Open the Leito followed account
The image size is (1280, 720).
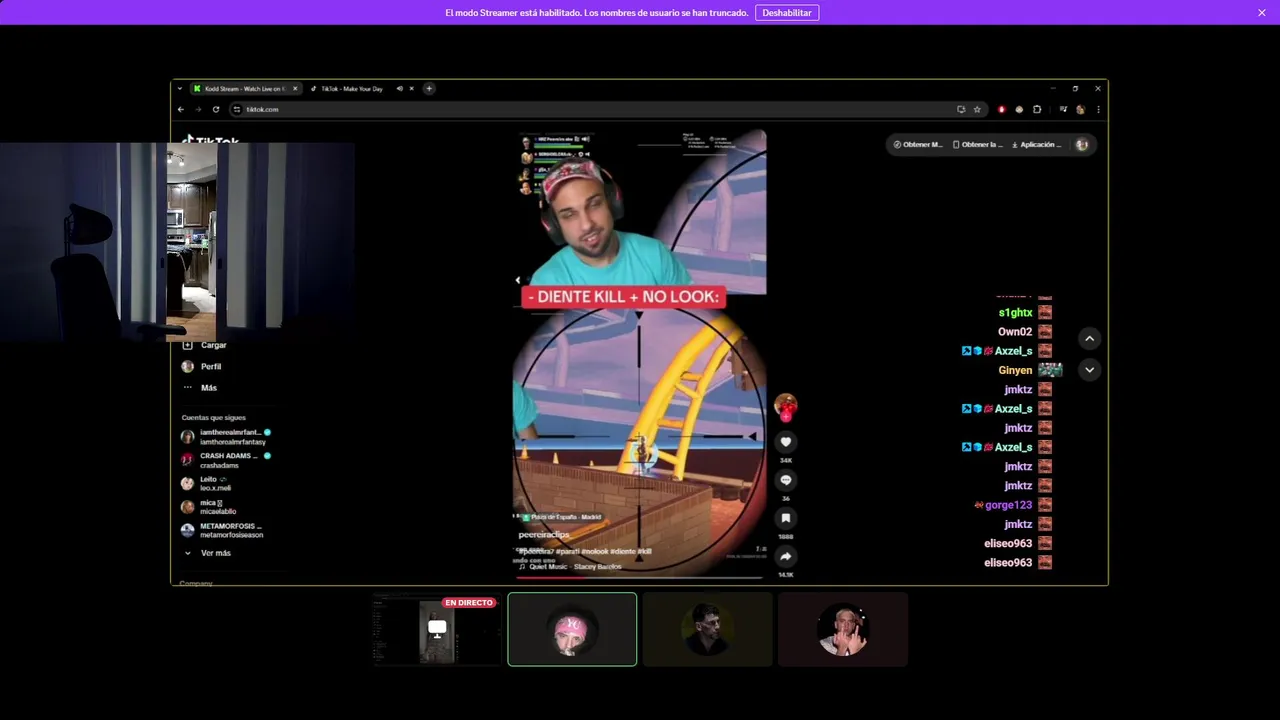(x=207, y=483)
